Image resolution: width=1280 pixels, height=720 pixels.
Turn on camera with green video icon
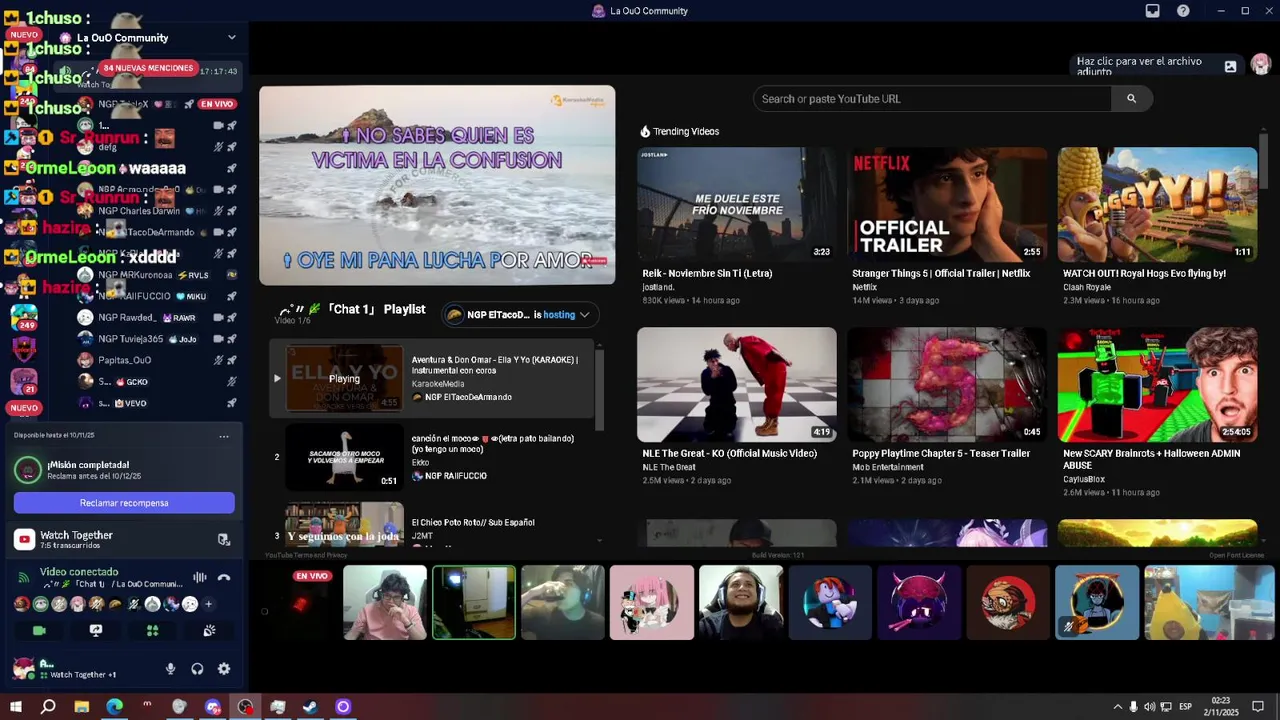click(x=39, y=631)
